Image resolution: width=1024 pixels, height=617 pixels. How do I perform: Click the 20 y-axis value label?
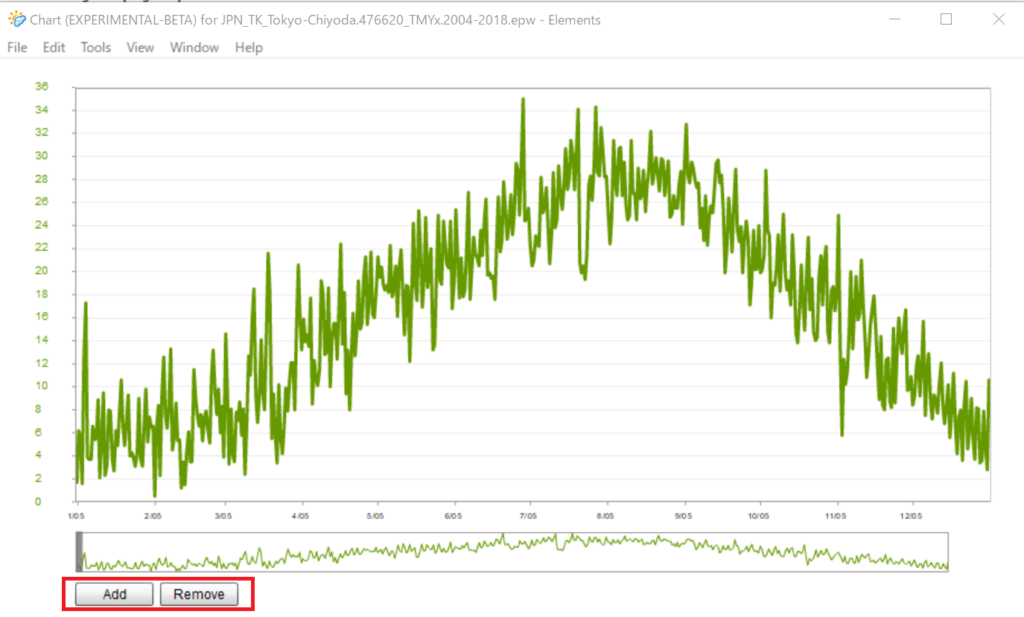42,270
